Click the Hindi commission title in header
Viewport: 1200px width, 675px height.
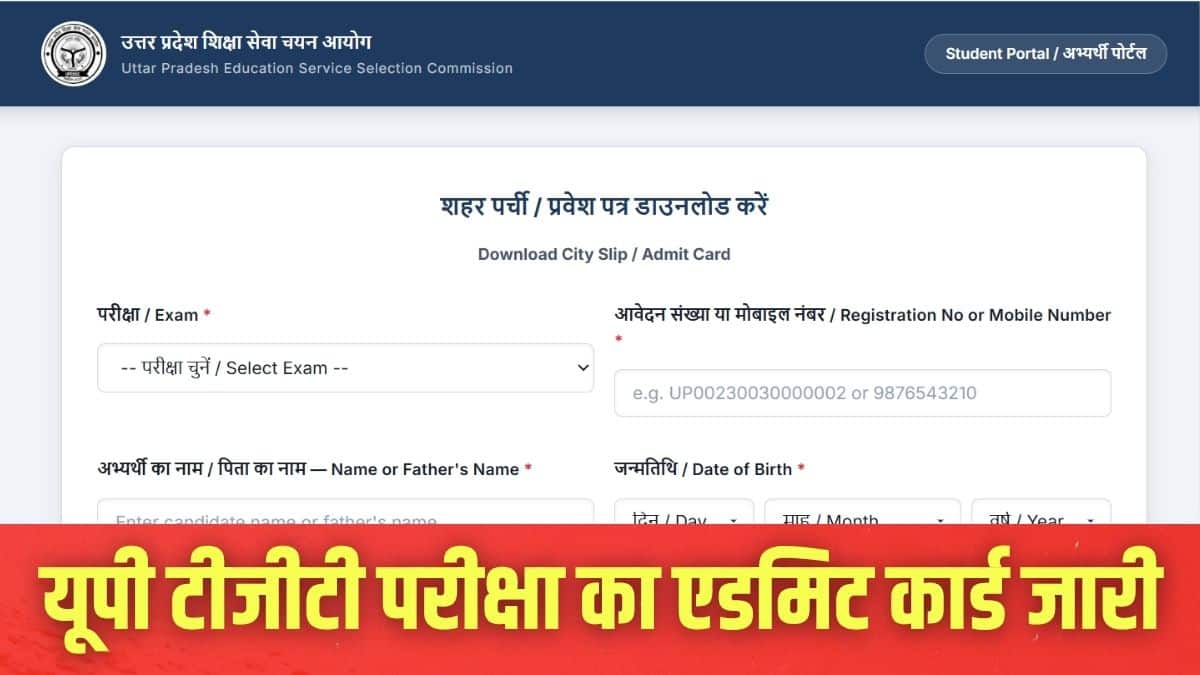pyautogui.click(x=246, y=42)
